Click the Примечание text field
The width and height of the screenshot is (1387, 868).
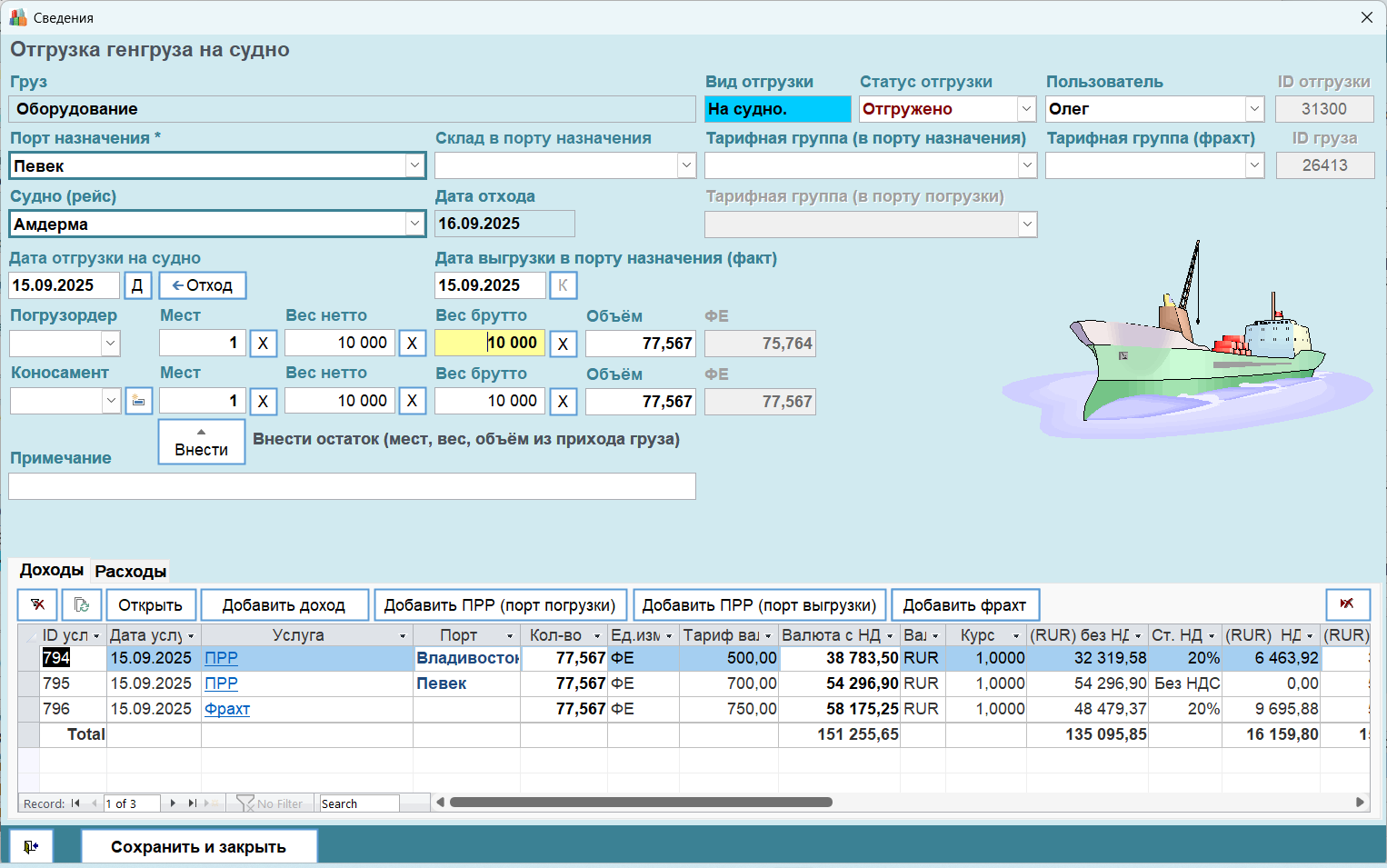[352, 486]
